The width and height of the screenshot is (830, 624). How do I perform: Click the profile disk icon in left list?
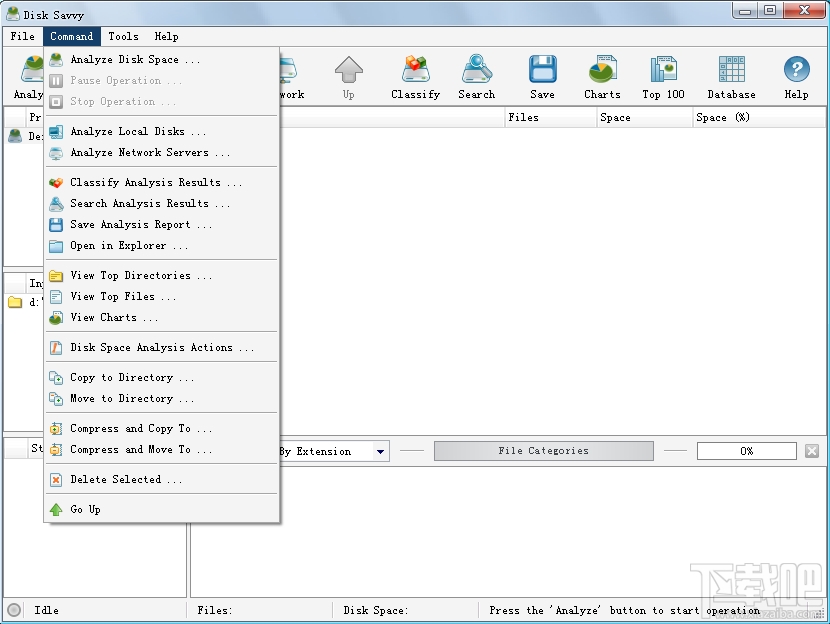click(15, 136)
